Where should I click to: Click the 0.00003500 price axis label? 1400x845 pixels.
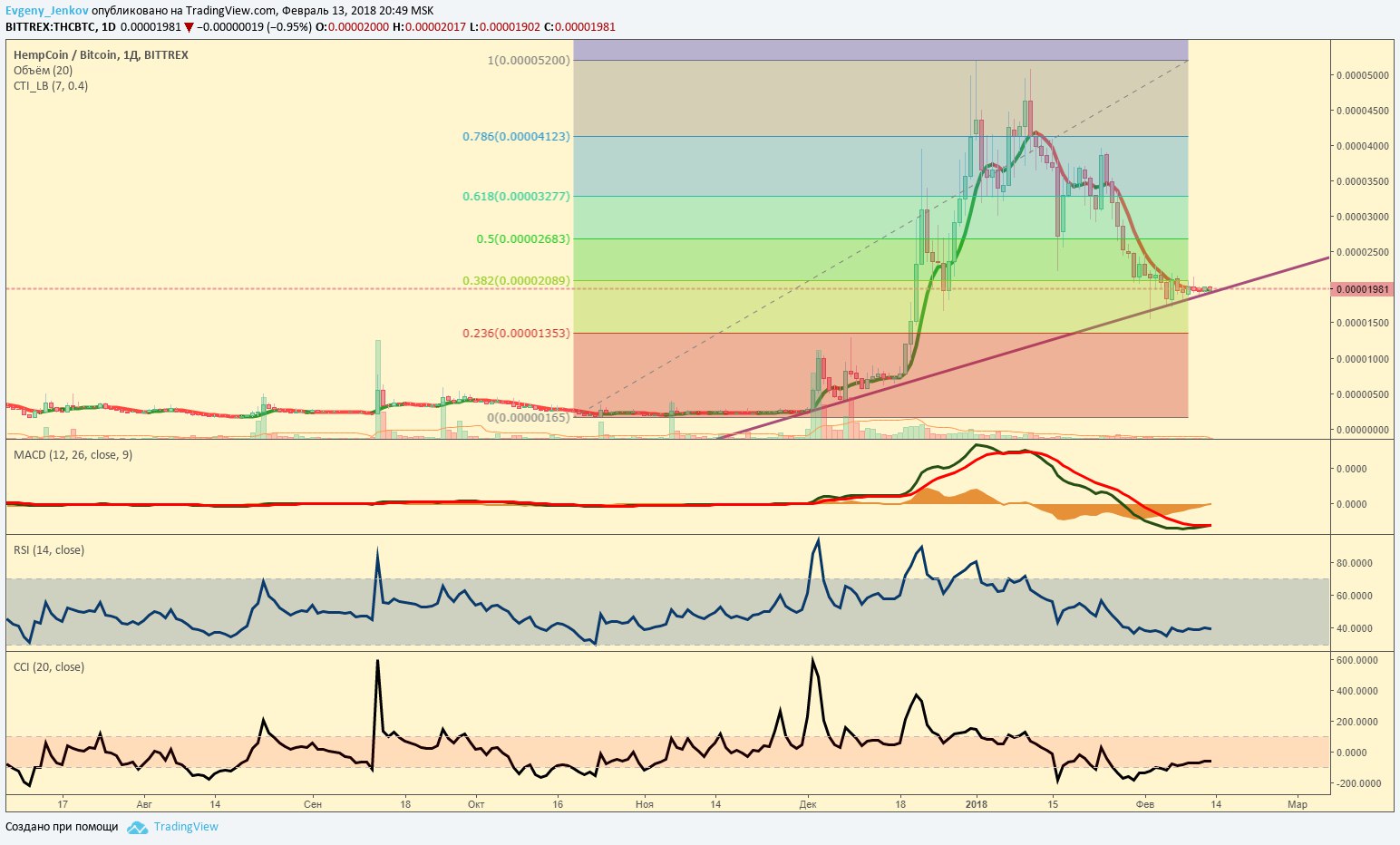click(1363, 181)
